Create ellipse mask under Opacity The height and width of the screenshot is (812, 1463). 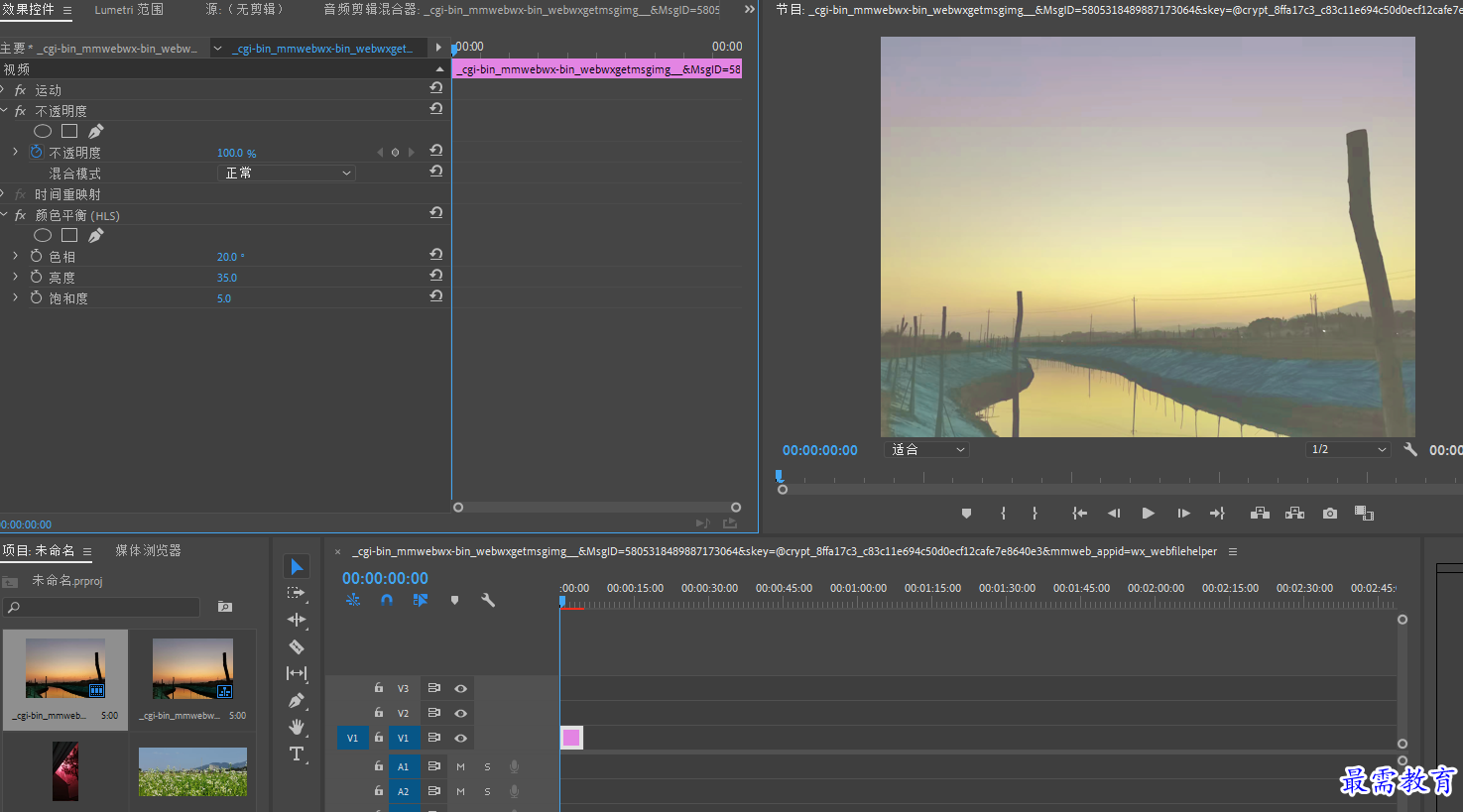coord(43,131)
